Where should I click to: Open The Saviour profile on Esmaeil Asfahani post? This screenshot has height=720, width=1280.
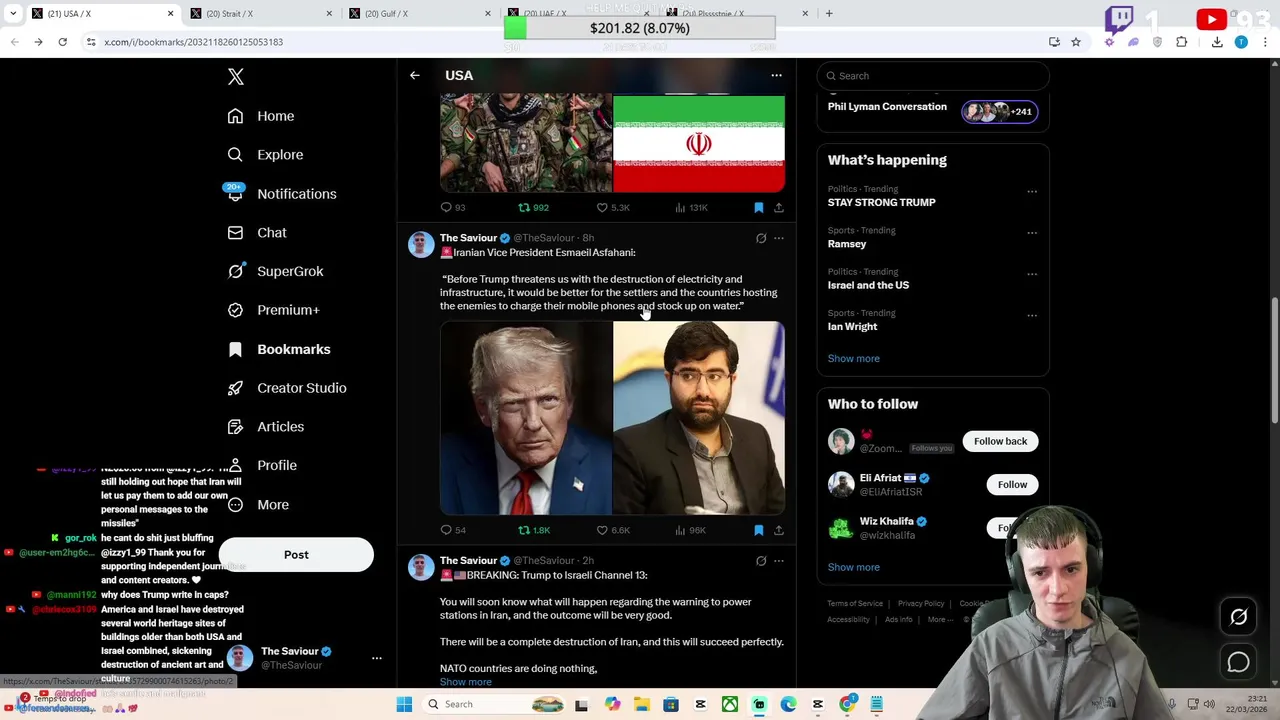click(468, 238)
